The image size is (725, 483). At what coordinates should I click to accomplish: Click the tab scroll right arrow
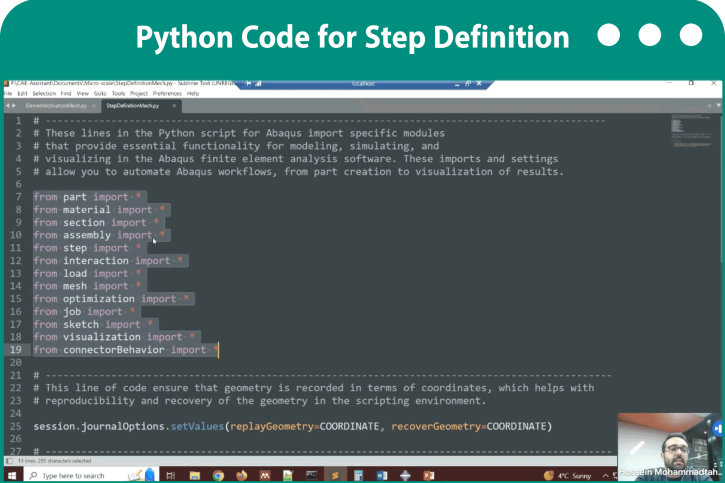click(x=14, y=106)
